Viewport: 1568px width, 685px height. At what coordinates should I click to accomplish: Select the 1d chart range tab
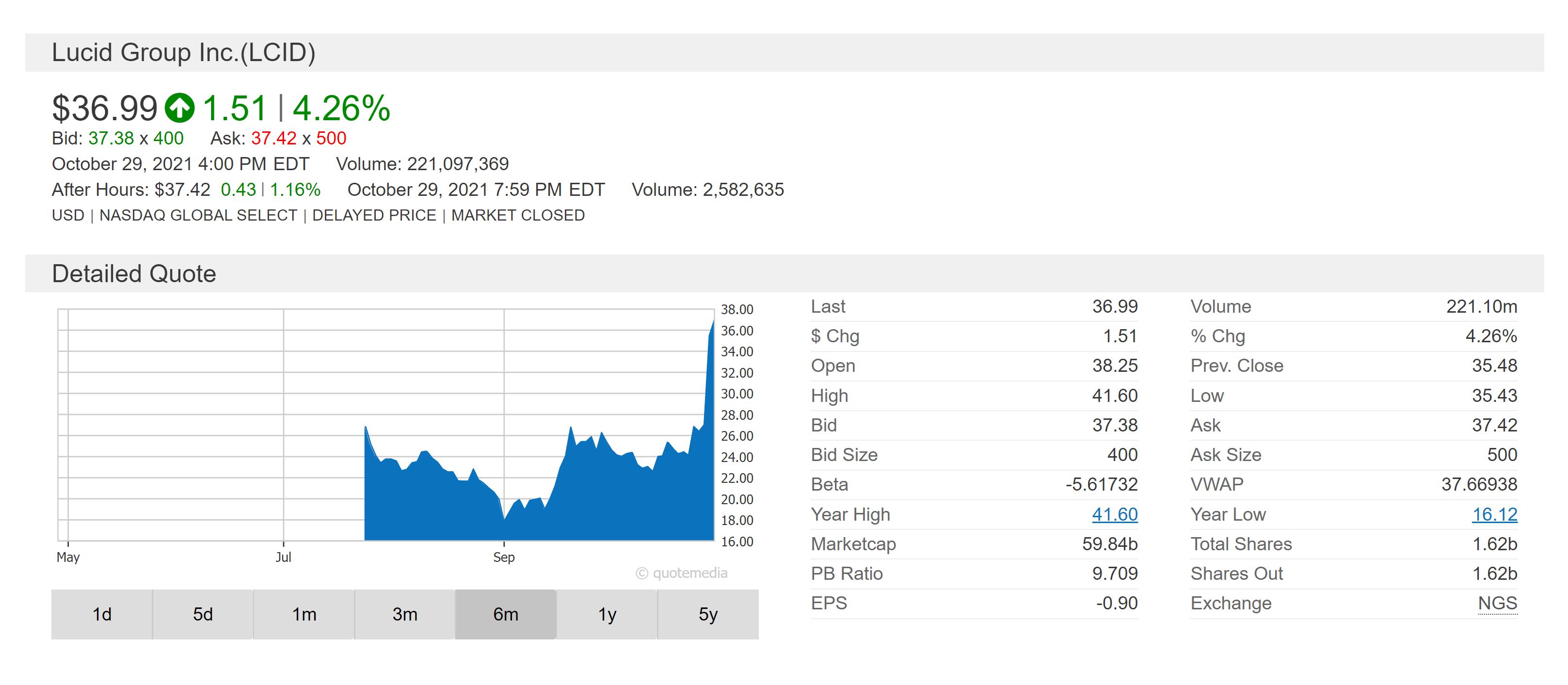[x=102, y=614]
